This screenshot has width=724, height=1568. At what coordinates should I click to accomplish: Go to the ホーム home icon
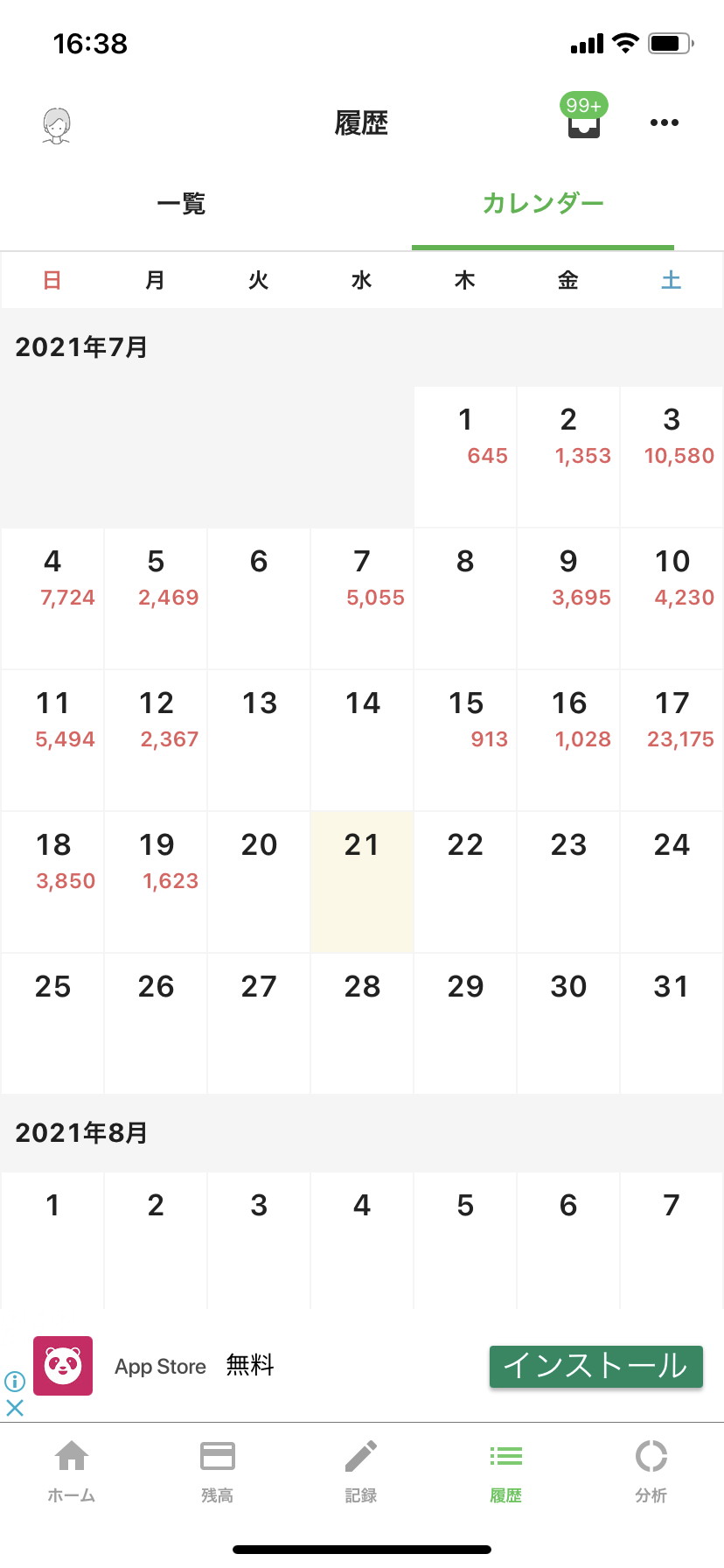click(x=72, y=1456)
